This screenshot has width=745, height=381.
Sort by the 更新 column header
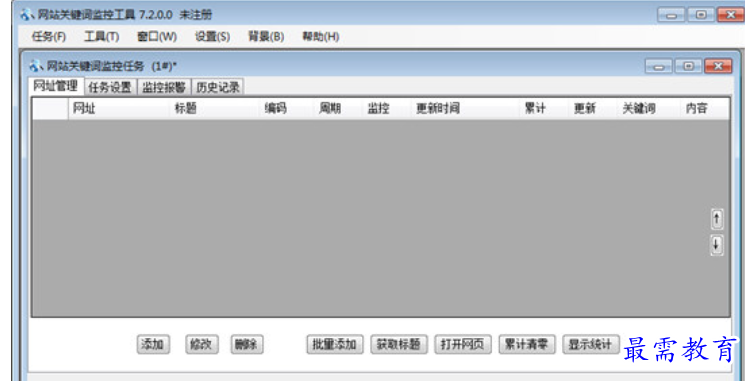[x=593, y=109]
